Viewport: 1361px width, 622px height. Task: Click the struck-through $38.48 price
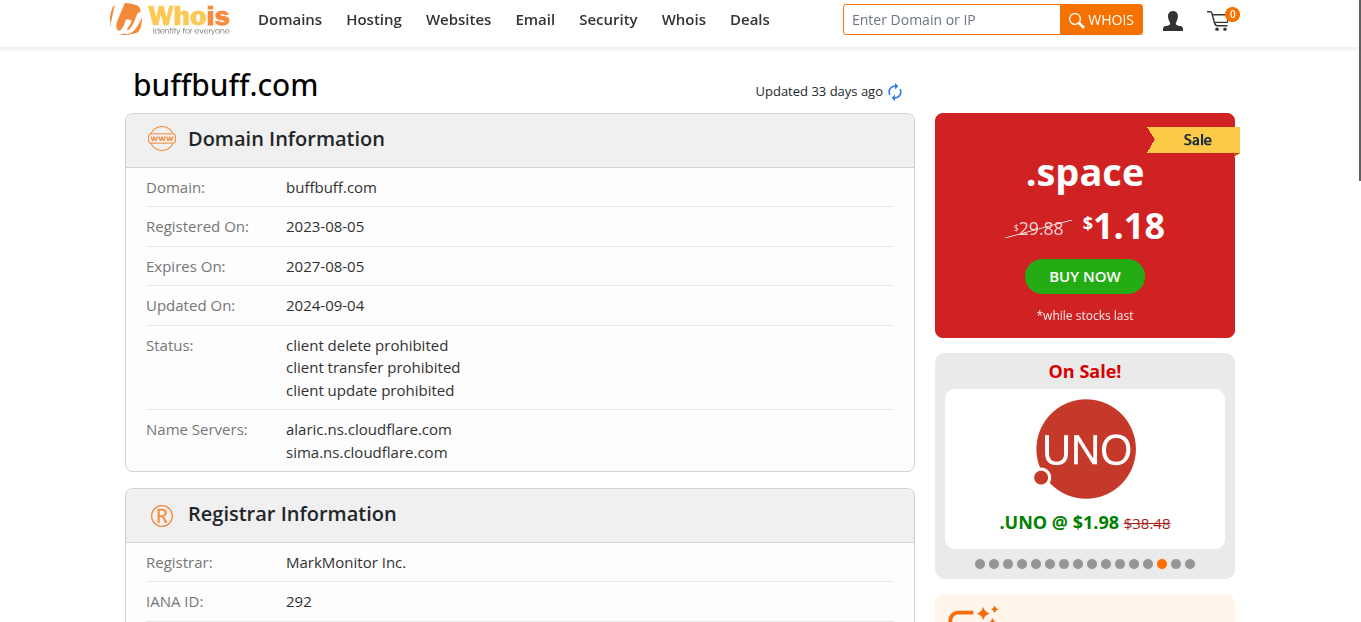(x=1147, y=523)
